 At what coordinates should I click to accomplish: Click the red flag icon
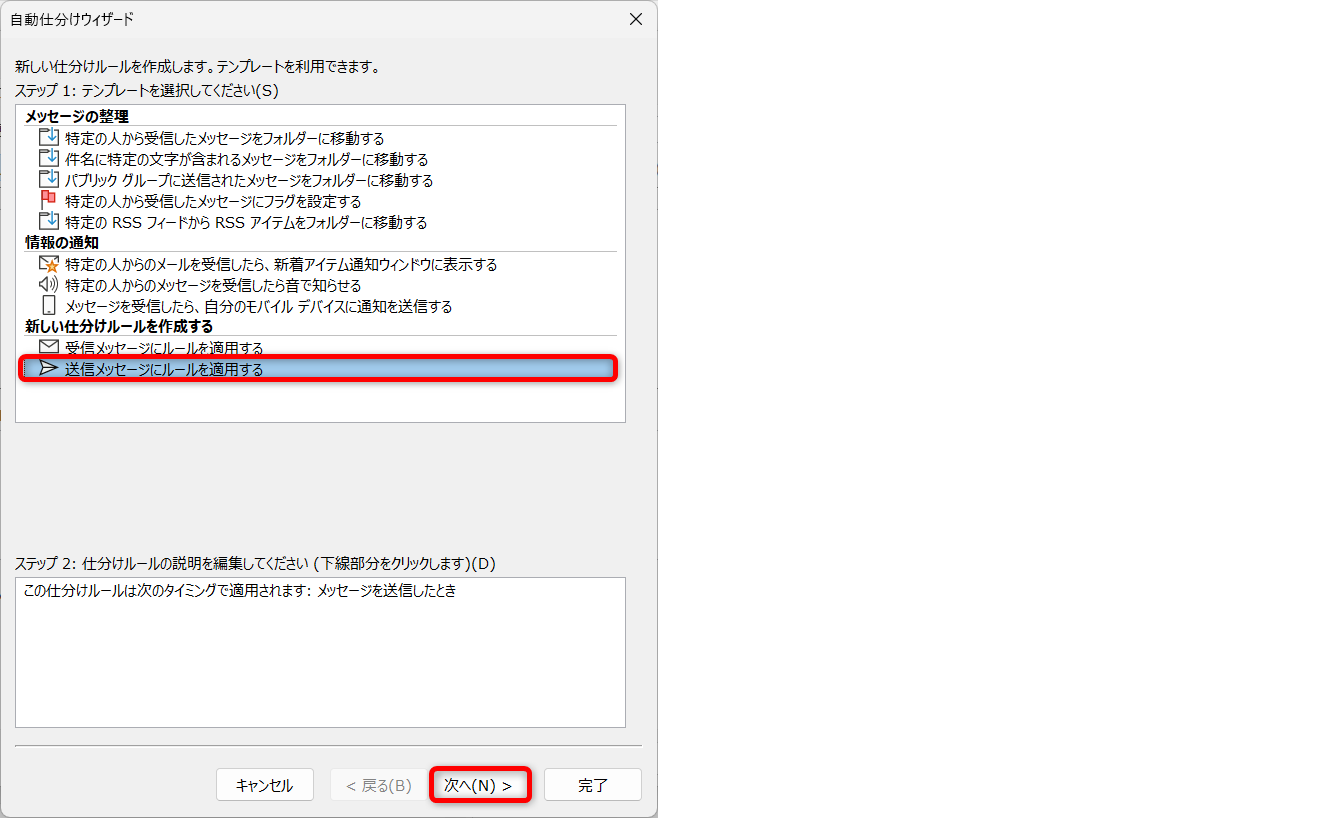pyautogui.click(x=49, y=201)
